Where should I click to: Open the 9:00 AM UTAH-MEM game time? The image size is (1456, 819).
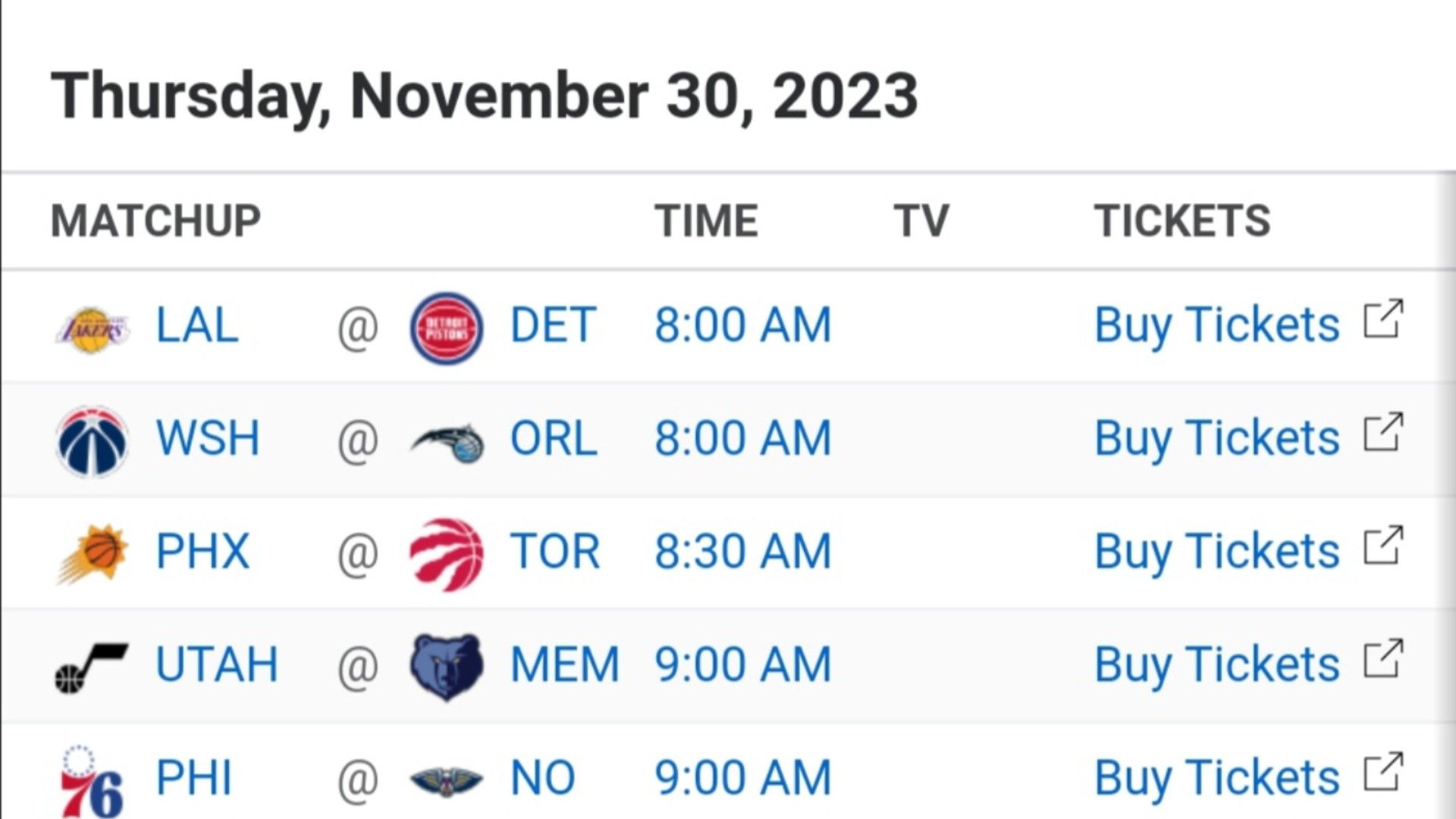[x=743, y=664]
